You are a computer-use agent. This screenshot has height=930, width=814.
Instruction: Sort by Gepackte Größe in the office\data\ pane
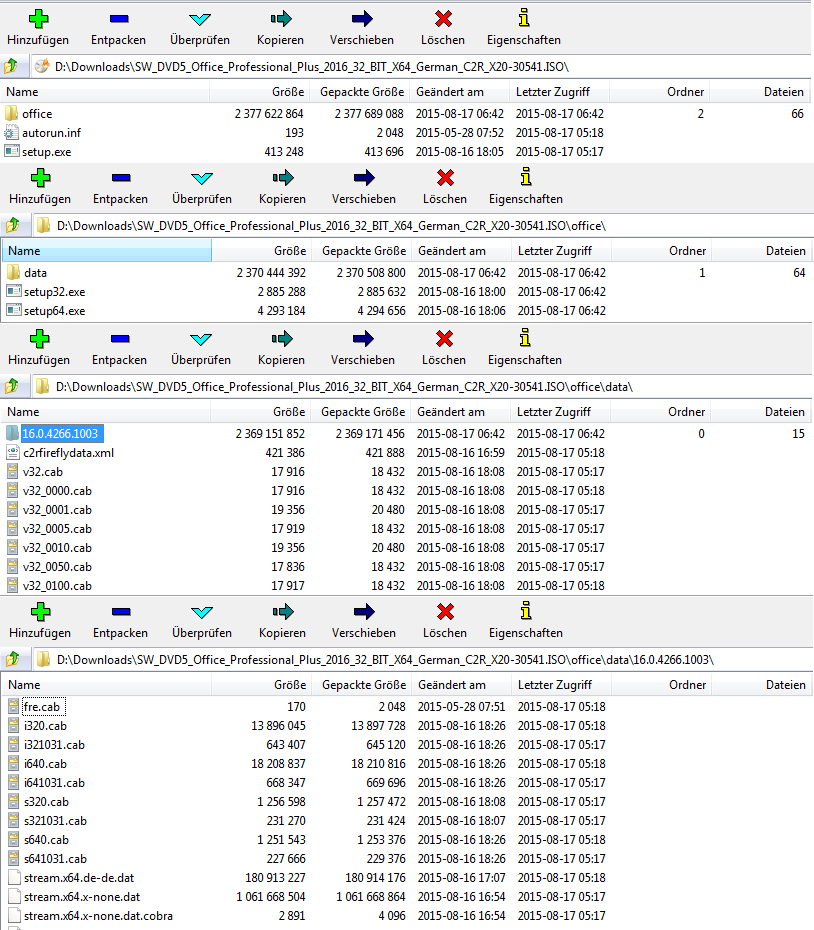point(363,412)
